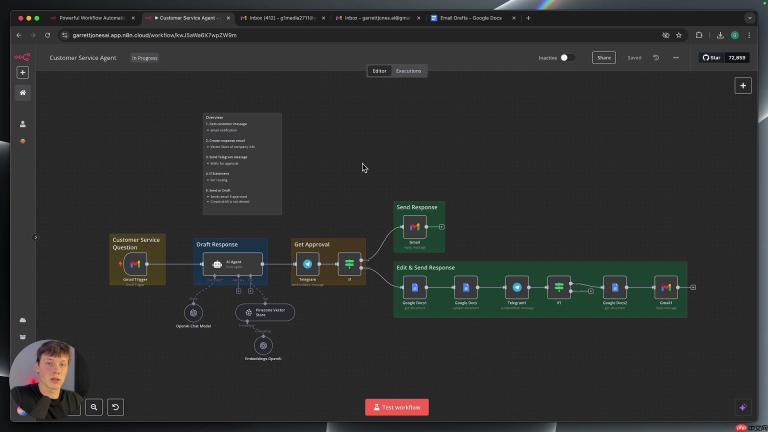Click the Draft Response sticky title

click(217, 244)
